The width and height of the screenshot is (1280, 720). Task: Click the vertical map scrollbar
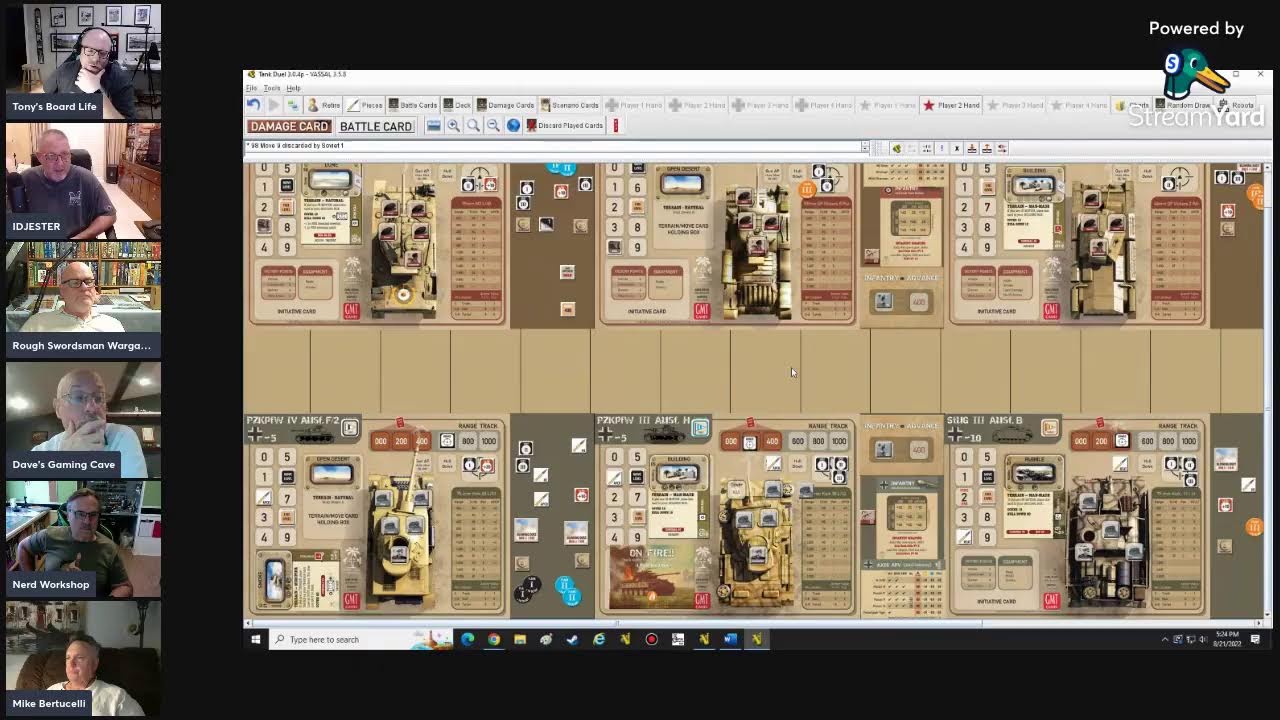(x=1267, y=390)
